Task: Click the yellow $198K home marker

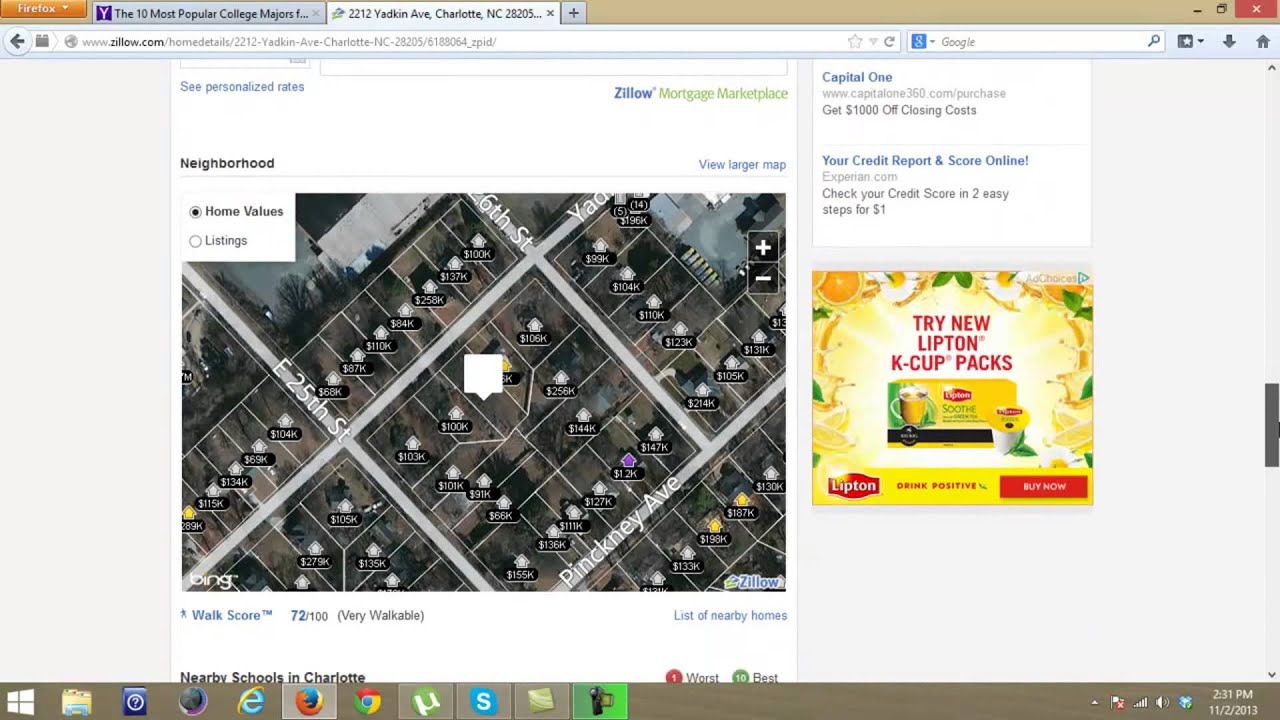Action: (x=714, y=534)
